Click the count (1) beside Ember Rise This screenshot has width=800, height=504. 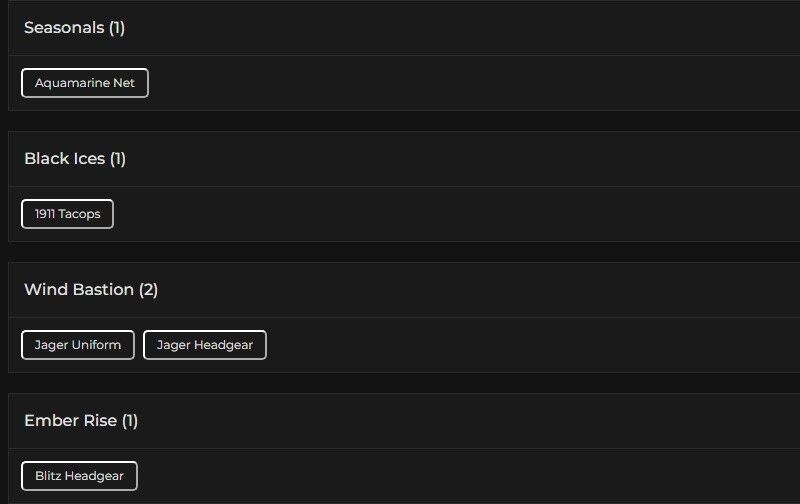130,421
